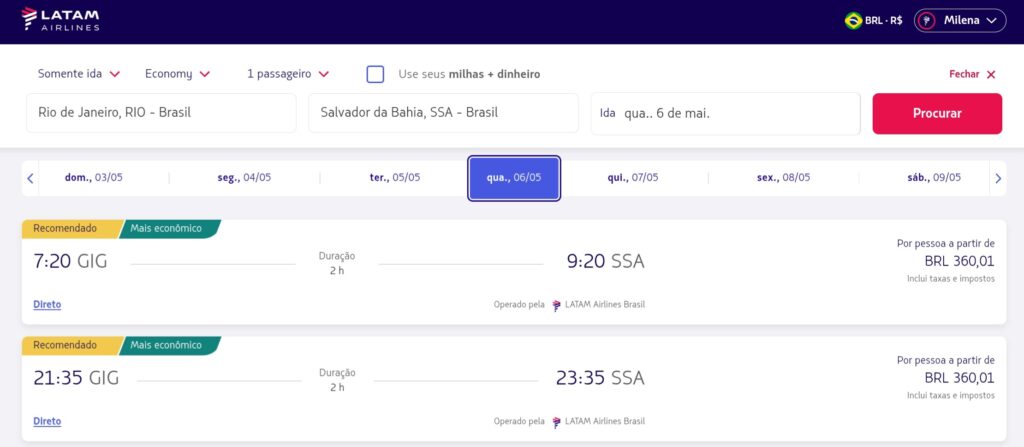Expand the Milena account menu chevron
Screen dimensions: 1024x447
pyautogui.click(x=992, y=20)
